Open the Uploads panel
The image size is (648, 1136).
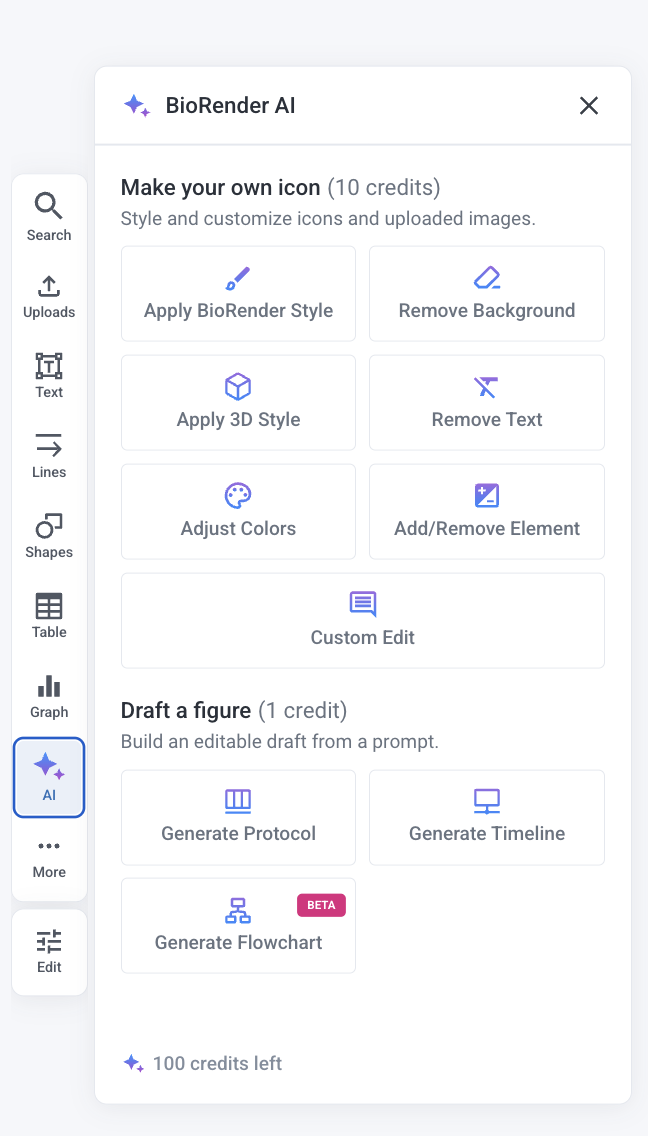pos(49,296)
